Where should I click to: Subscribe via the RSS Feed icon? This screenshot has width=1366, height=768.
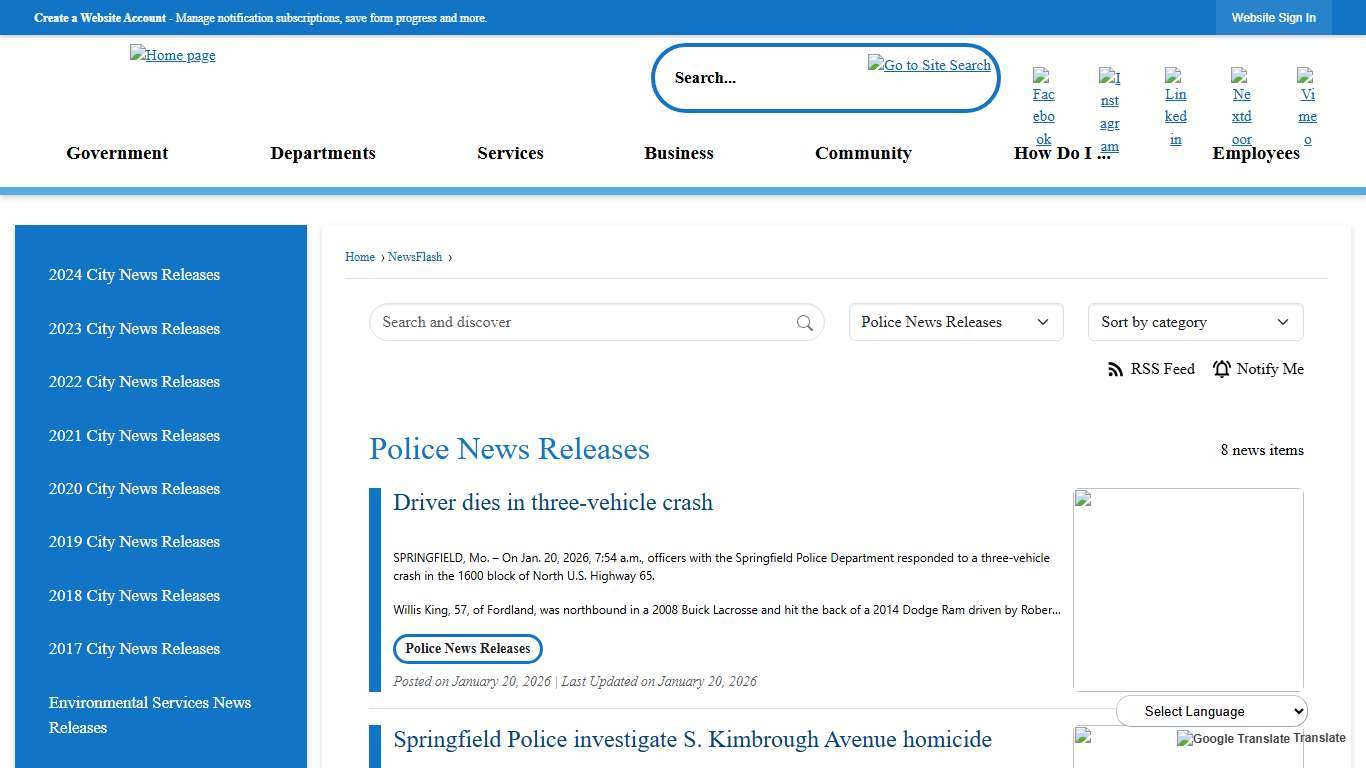(x=1115, y=369)
